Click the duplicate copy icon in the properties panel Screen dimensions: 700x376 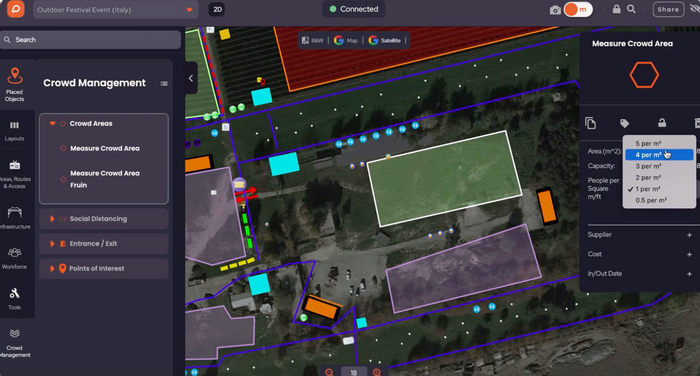coord(590,123)
